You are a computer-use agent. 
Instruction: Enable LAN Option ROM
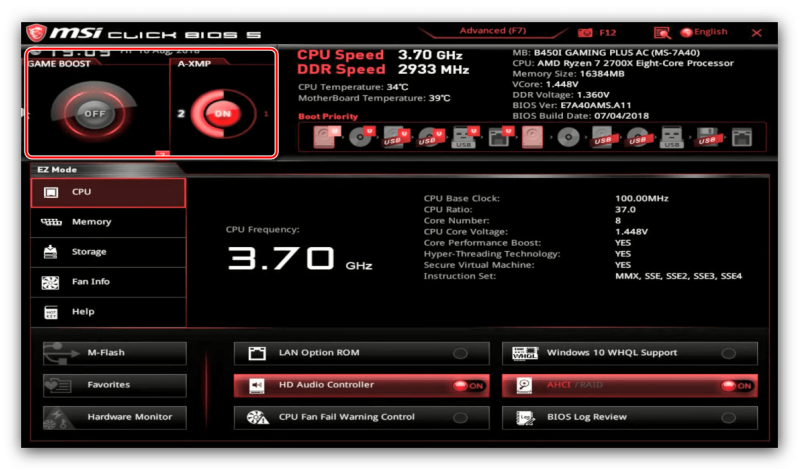361,353
